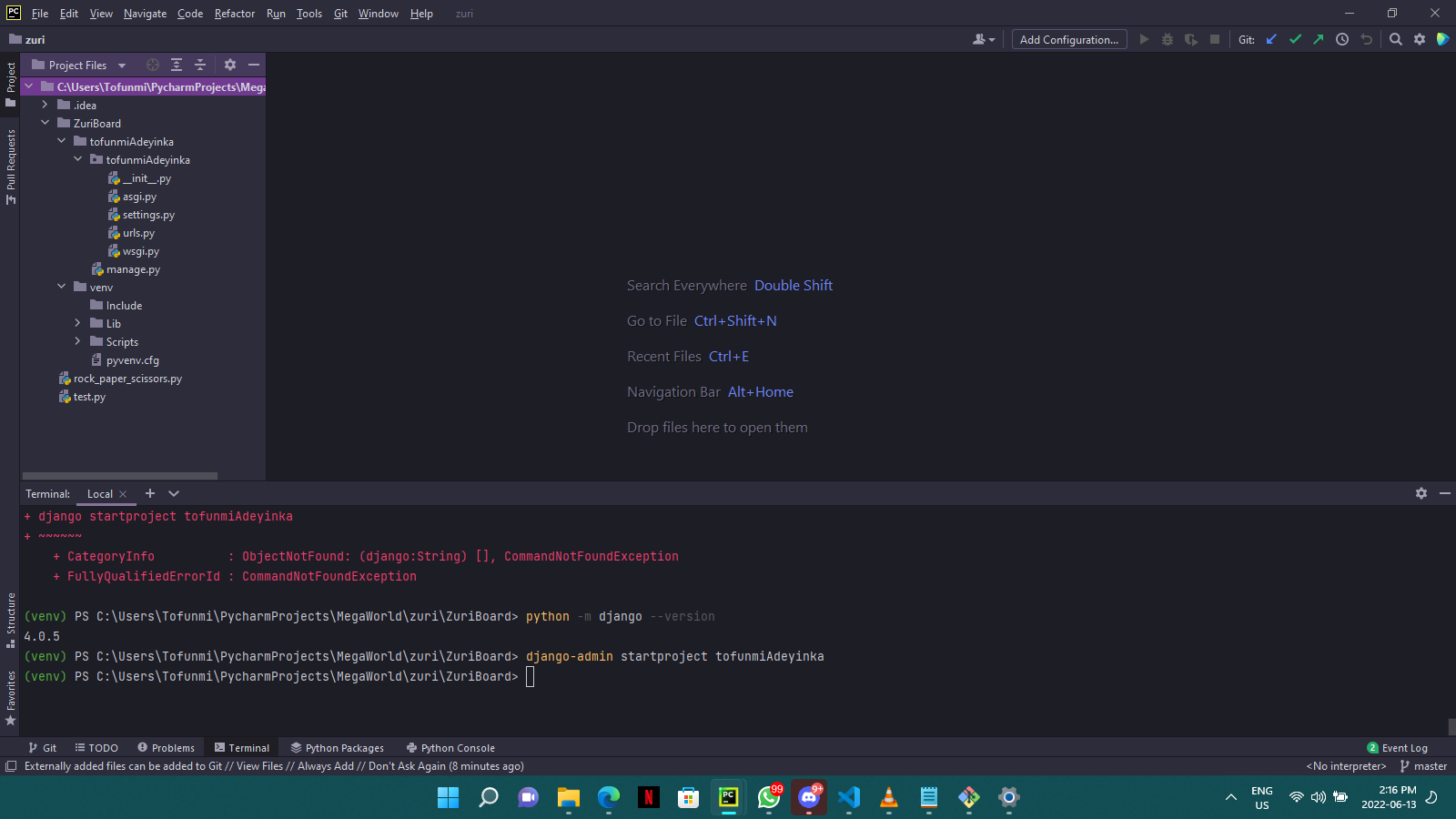
Task: Expand all nodes in the Project panel
Action: [177, 65]
